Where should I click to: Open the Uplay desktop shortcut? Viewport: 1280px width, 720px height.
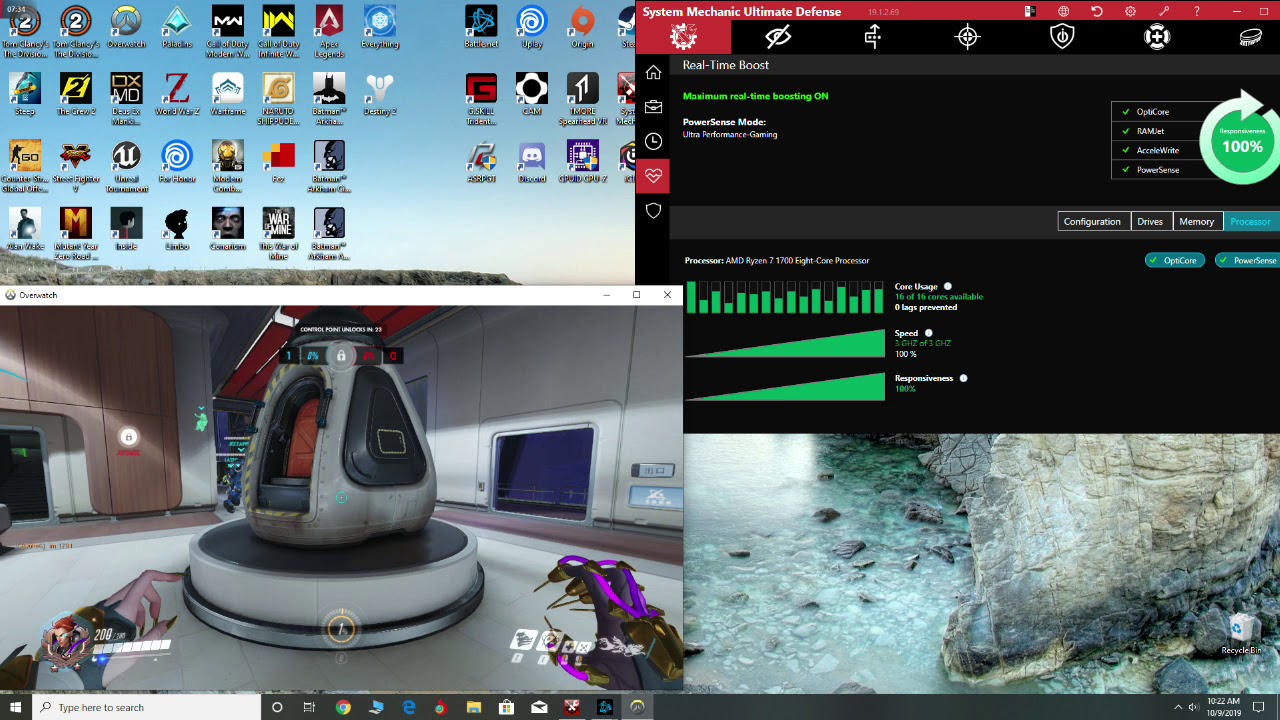(x=532, y=27)
